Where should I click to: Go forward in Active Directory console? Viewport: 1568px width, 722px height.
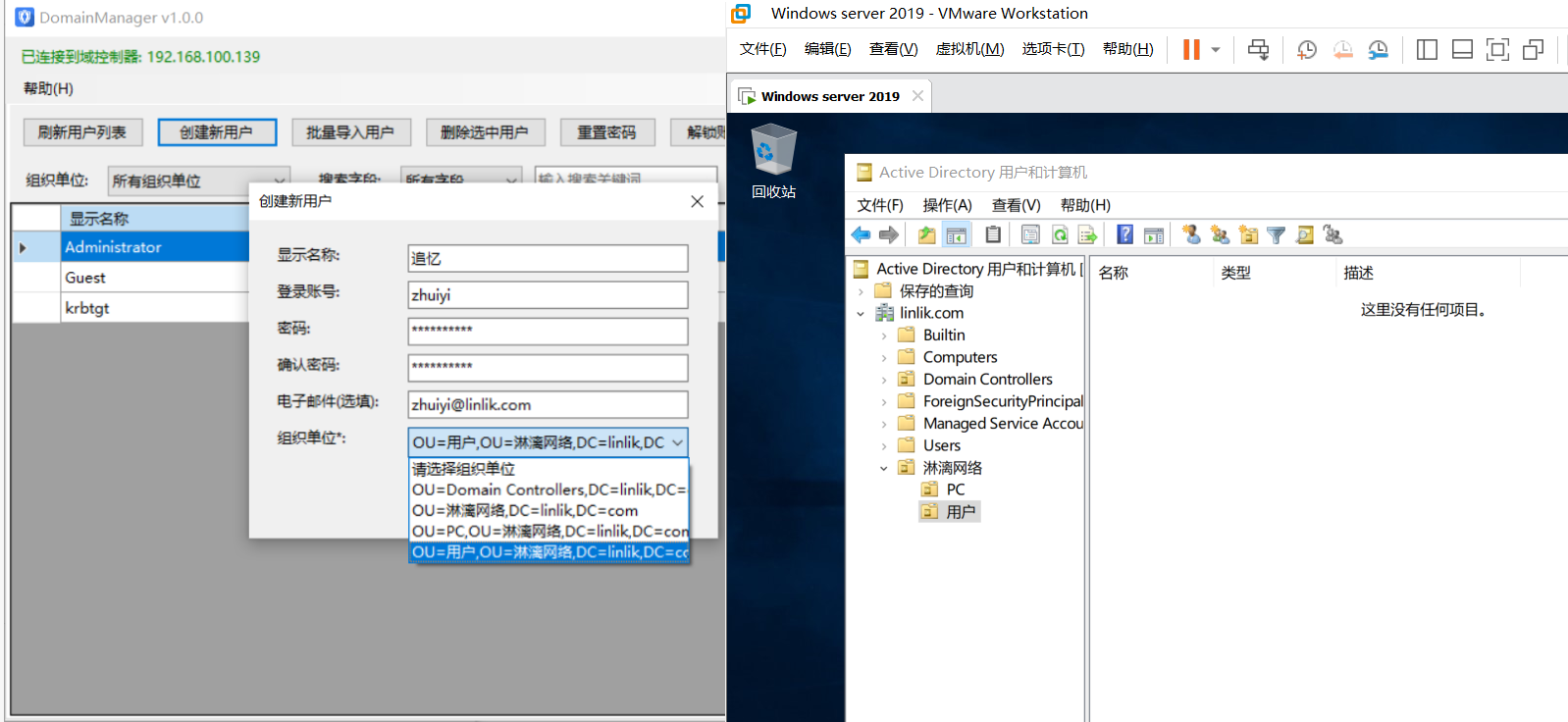click(889, 234)
